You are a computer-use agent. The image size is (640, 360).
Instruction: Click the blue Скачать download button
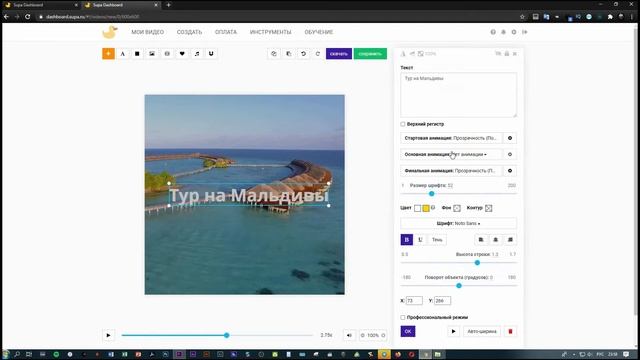[x=339, y=53]
